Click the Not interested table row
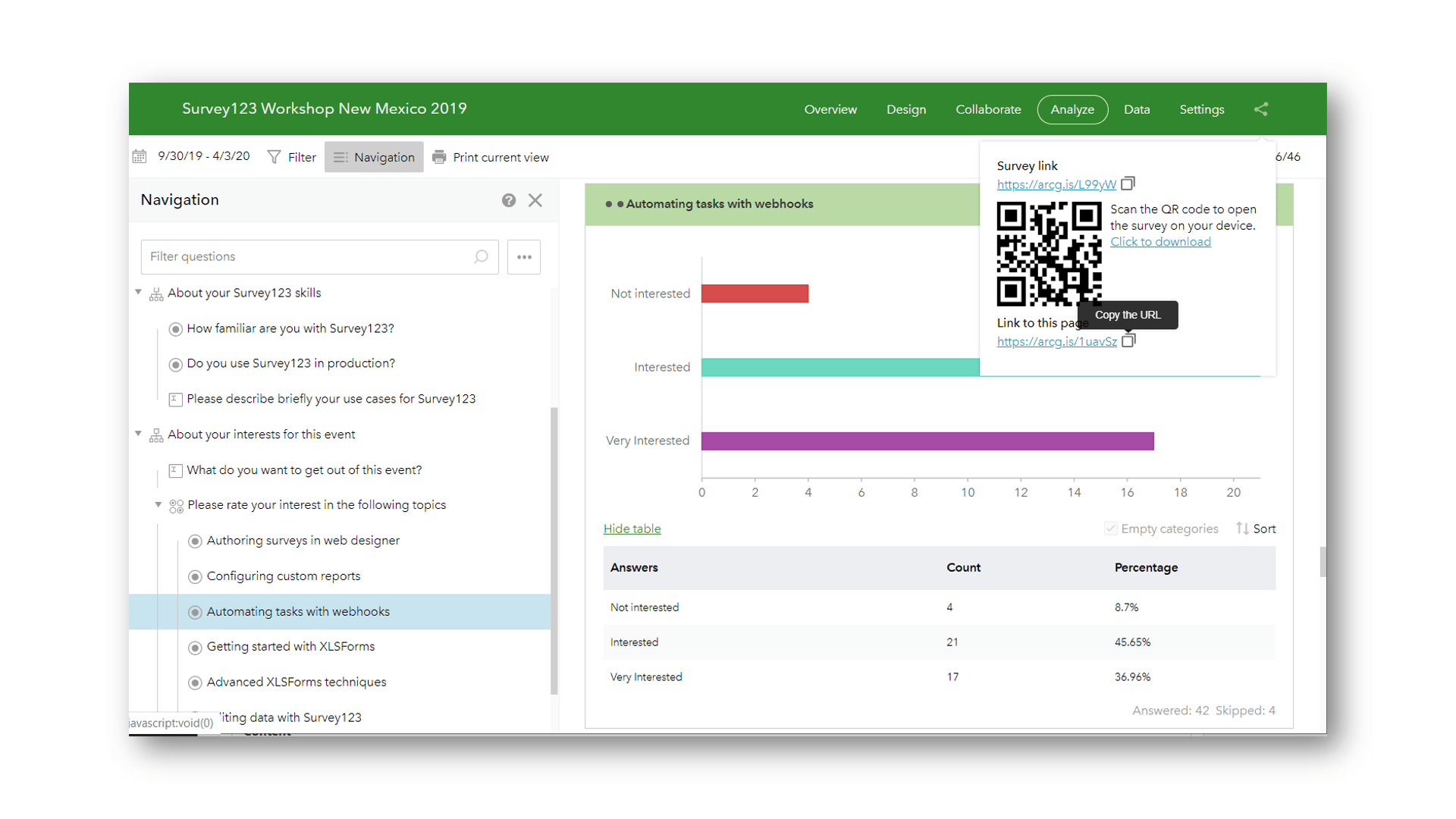The image size is (1456, 819). pos(939,607)
